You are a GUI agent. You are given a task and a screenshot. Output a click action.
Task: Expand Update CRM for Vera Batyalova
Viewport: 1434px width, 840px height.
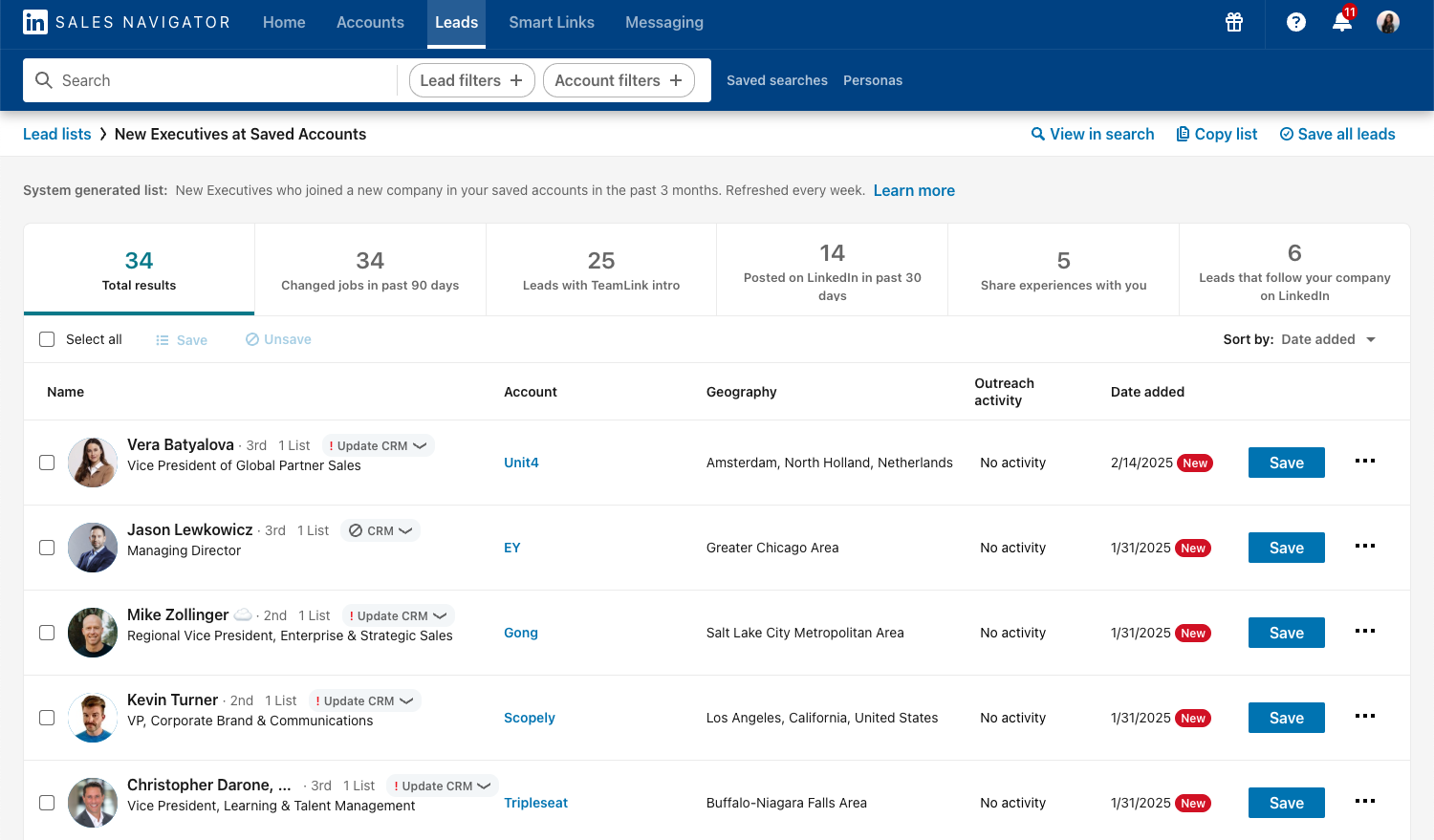tap(378, 445)
